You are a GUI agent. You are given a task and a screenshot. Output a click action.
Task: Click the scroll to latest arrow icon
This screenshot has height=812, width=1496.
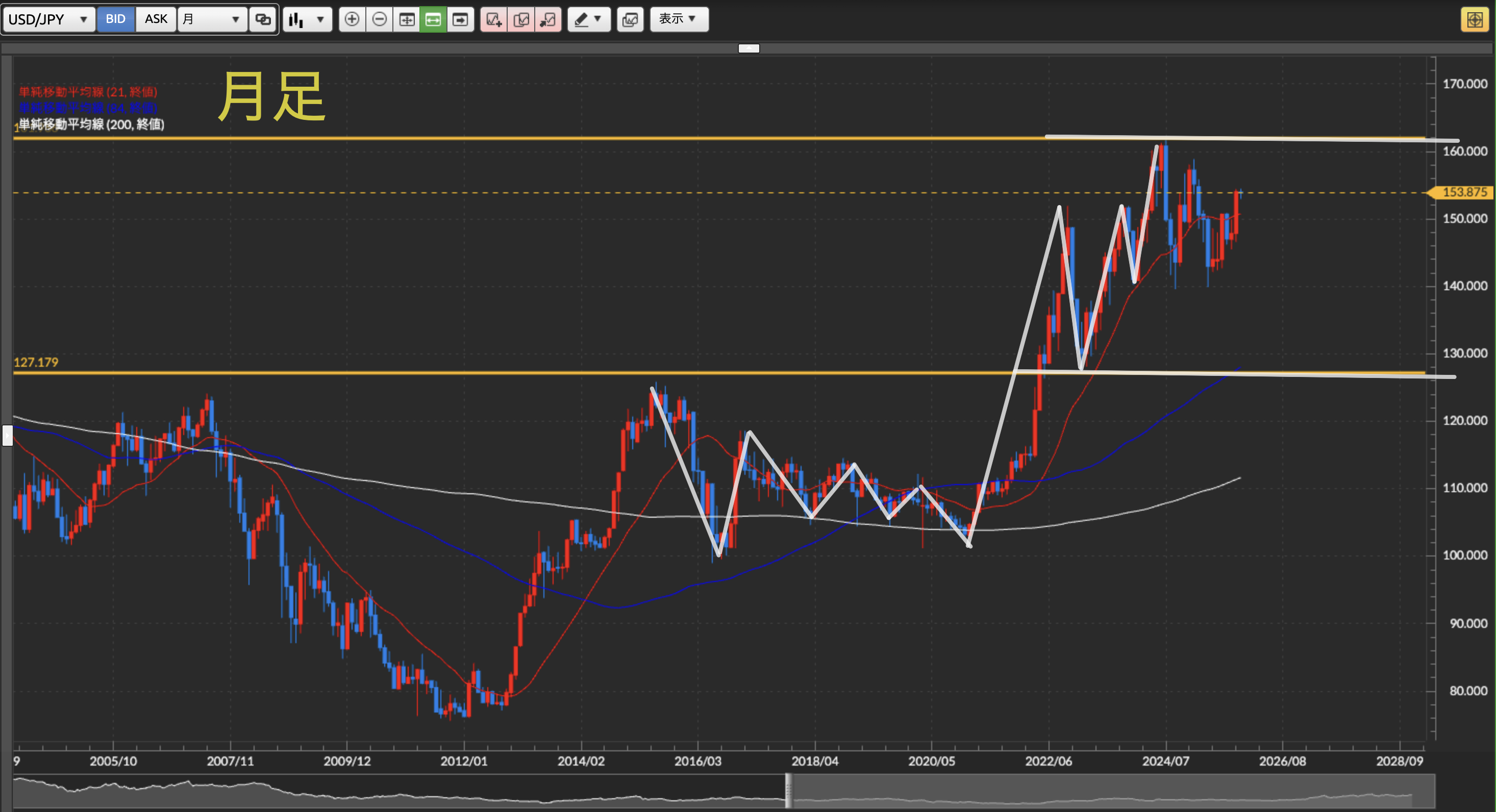click(x=461, y=20)
